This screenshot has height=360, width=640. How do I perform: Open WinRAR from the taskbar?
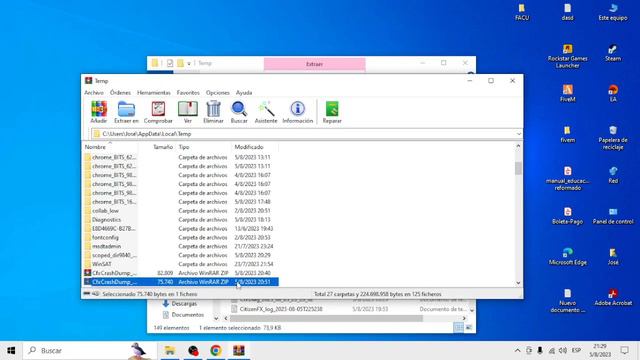coord(239,351)
